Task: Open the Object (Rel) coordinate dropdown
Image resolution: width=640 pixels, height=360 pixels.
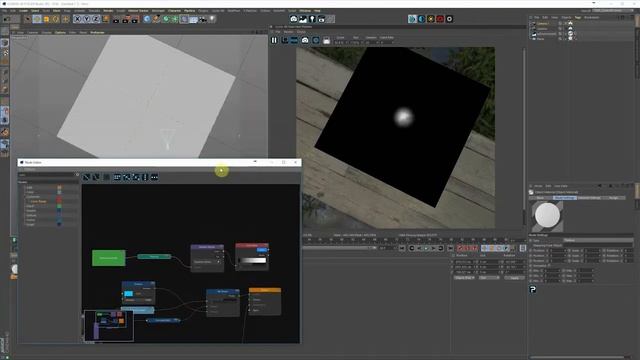Action: point(464,278)
